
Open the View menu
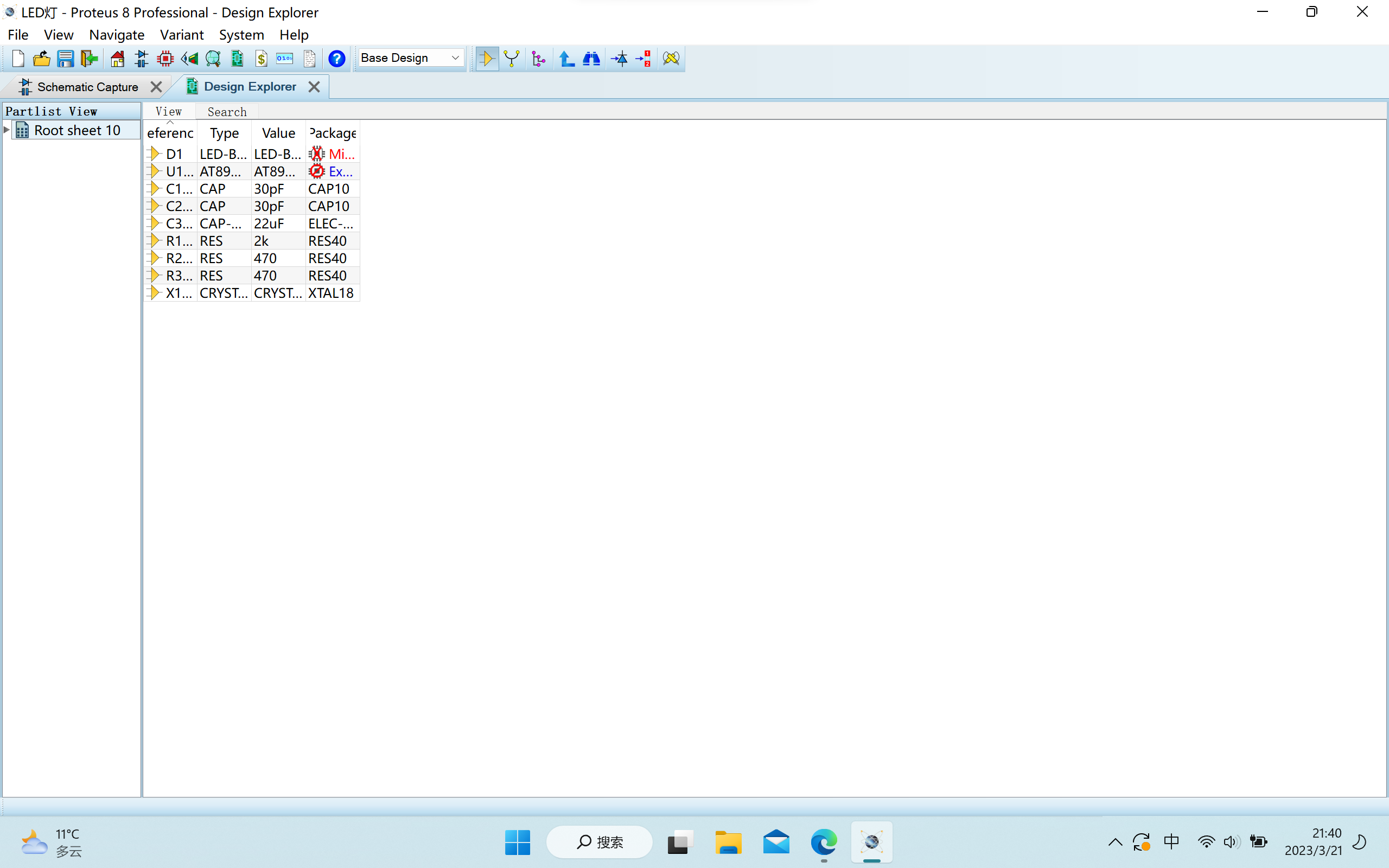pos(59,34)
